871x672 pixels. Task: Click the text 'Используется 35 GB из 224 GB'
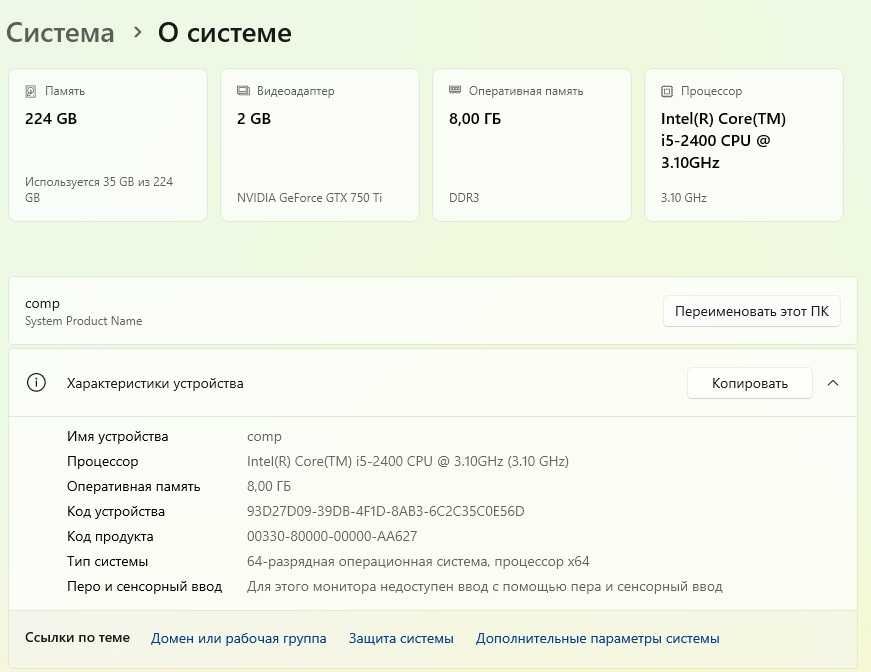(99, 189)
